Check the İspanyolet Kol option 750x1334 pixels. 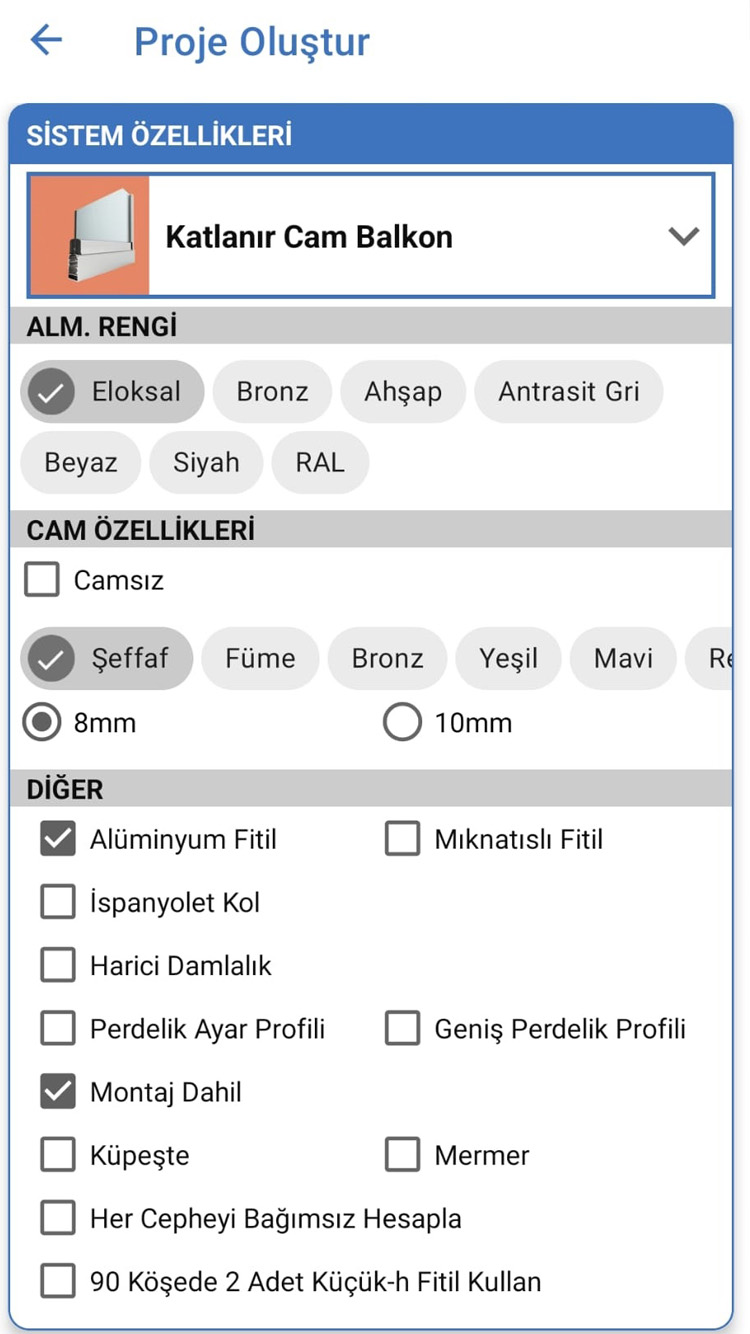(57, 902)
